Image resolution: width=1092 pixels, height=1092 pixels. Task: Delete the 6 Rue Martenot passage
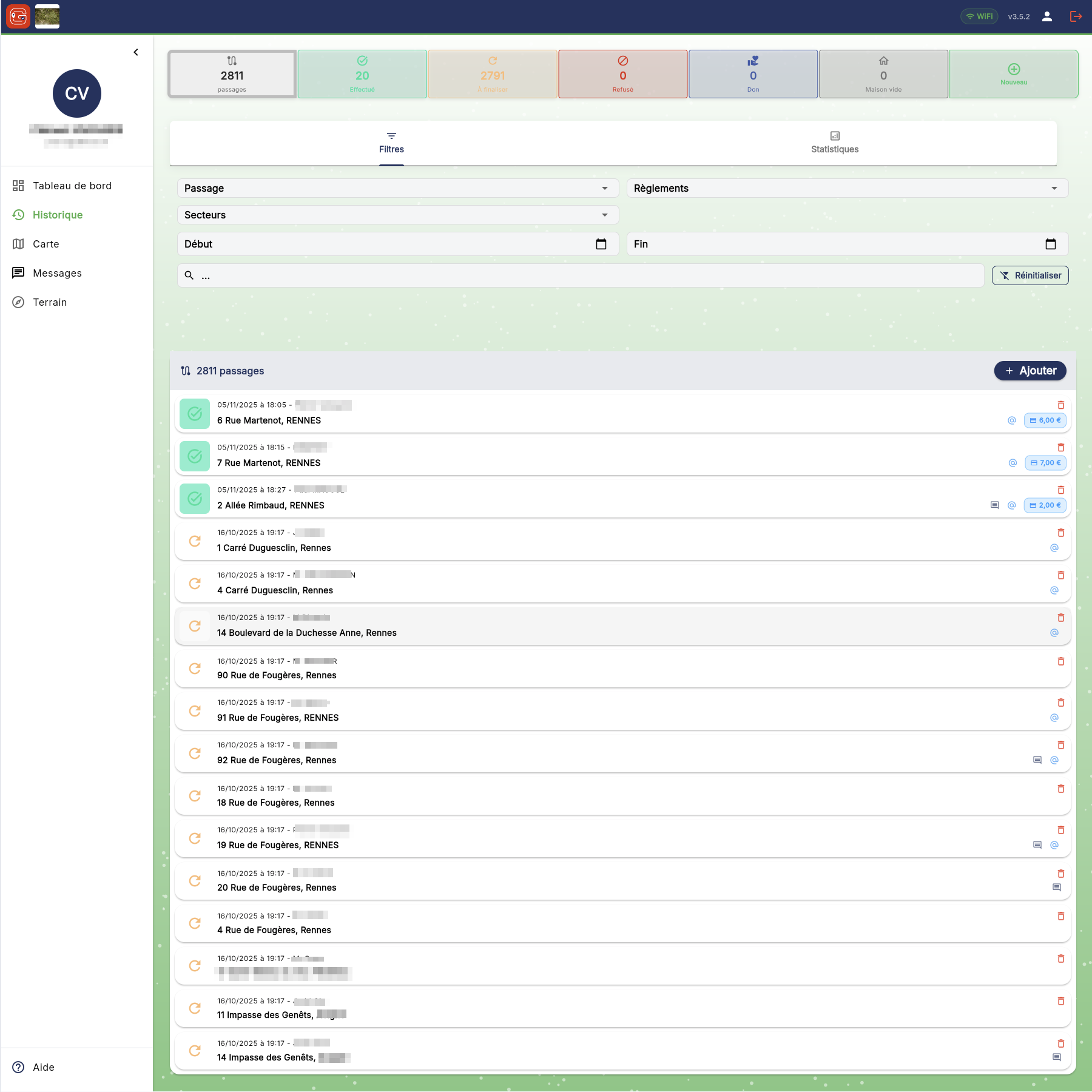1061,405
